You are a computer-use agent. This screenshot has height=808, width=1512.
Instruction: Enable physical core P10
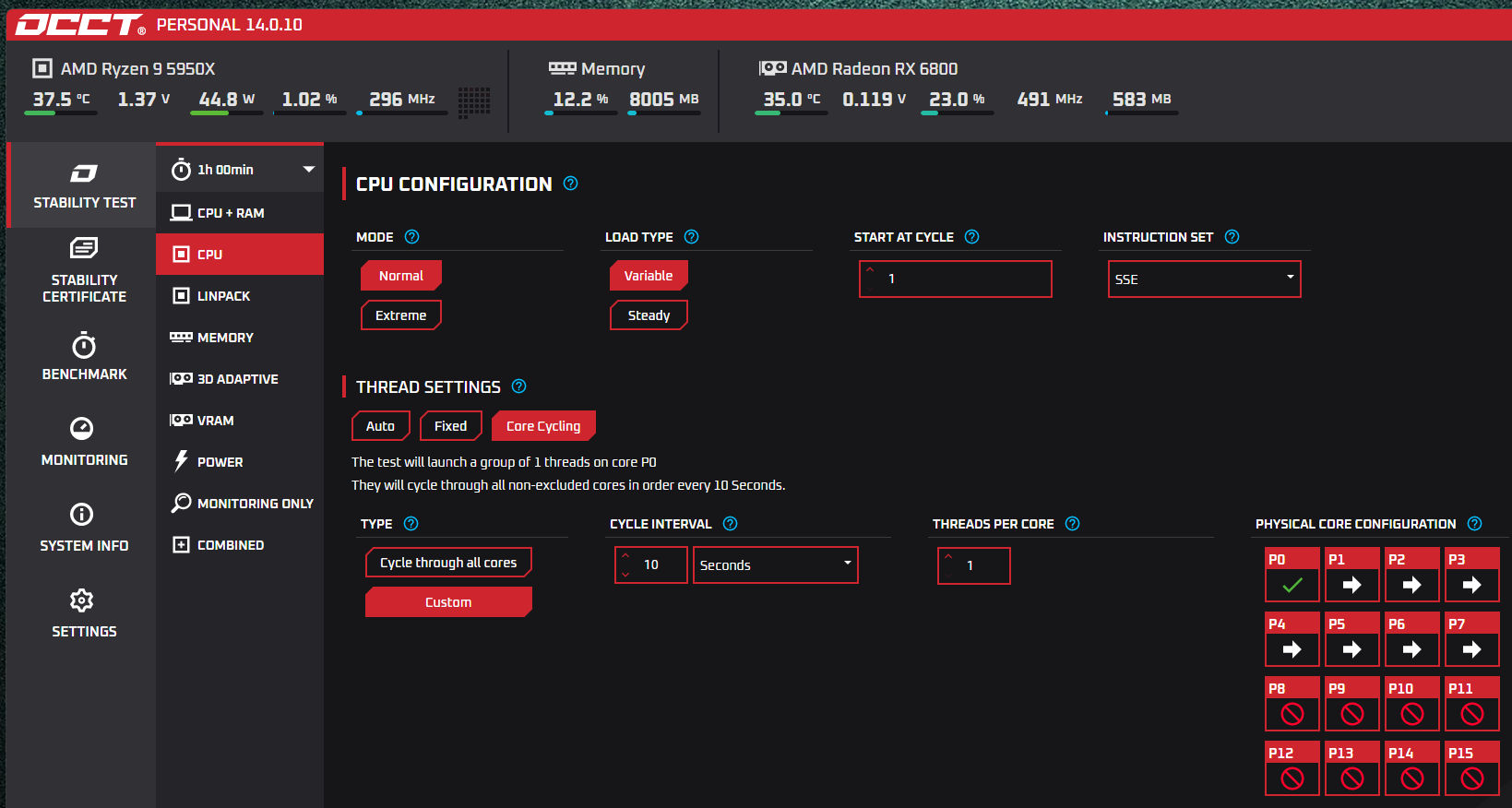click(1412, 704)
